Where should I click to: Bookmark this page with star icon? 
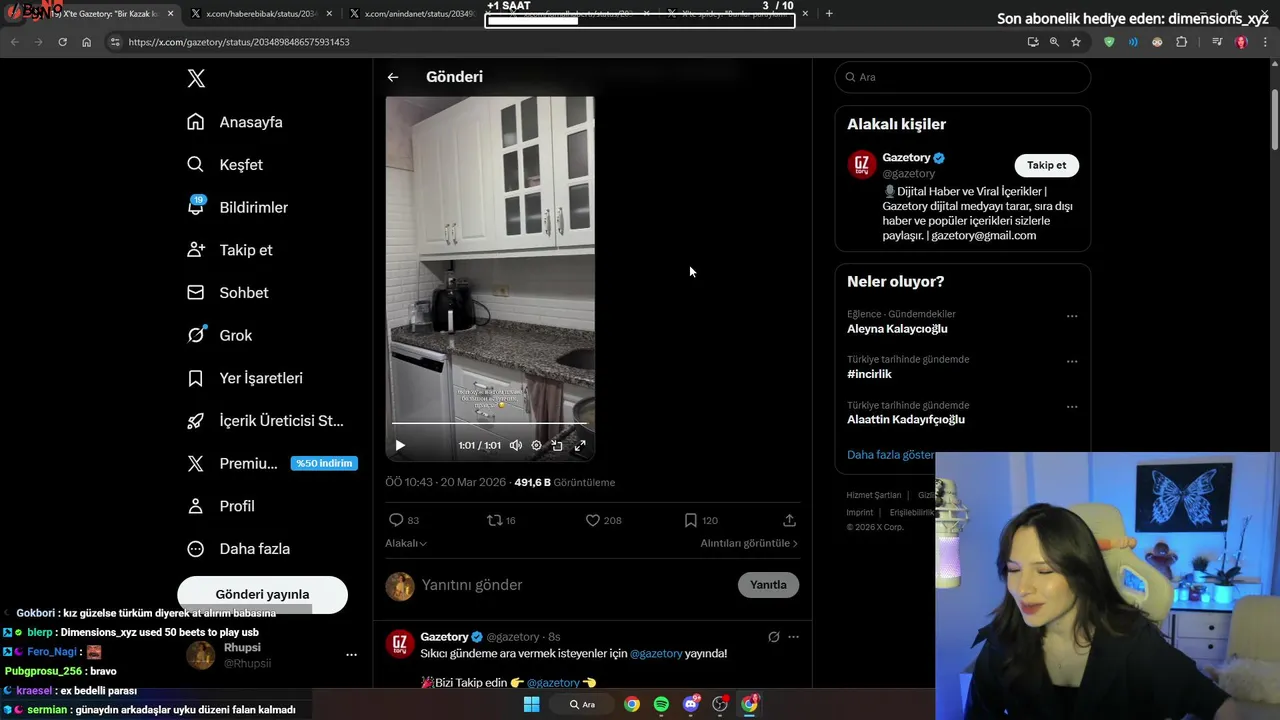coord(1076,42)
